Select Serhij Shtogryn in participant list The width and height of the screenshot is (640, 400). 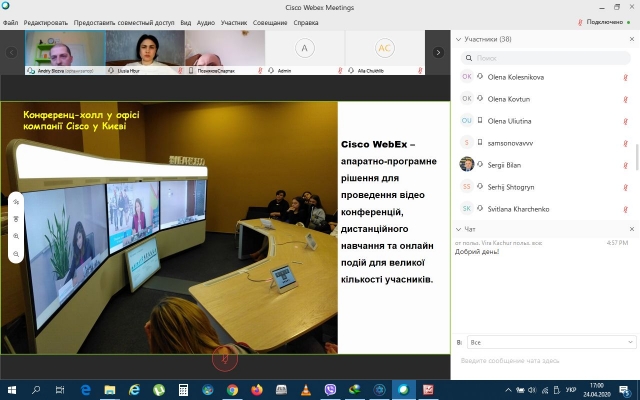point(545,187)
